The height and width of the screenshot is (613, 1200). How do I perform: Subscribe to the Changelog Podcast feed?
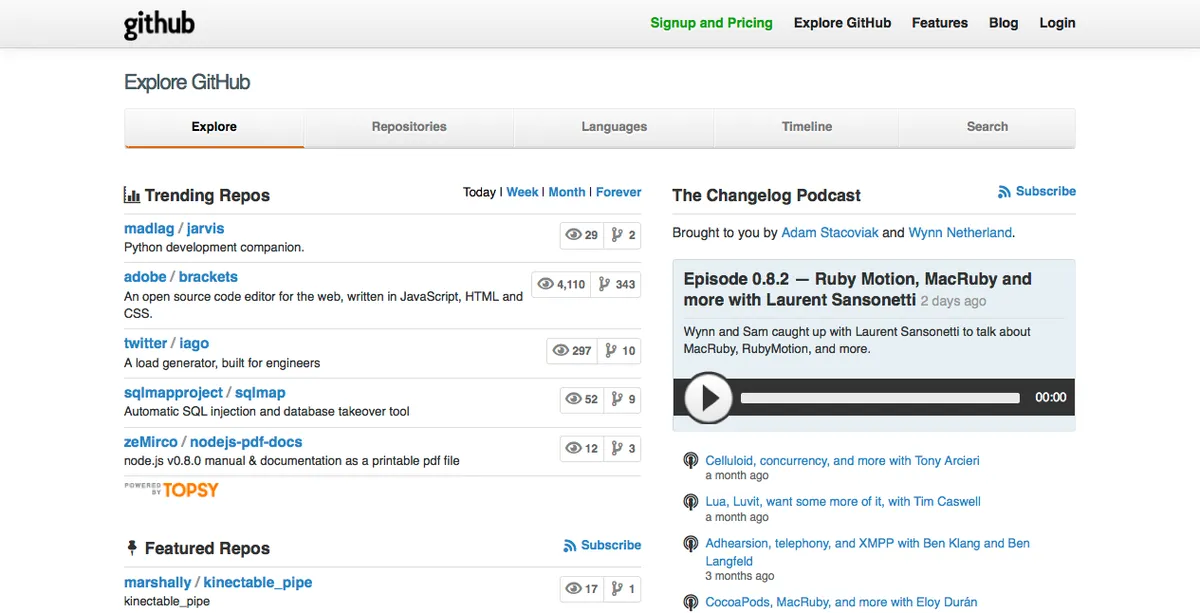[1037, 191]
